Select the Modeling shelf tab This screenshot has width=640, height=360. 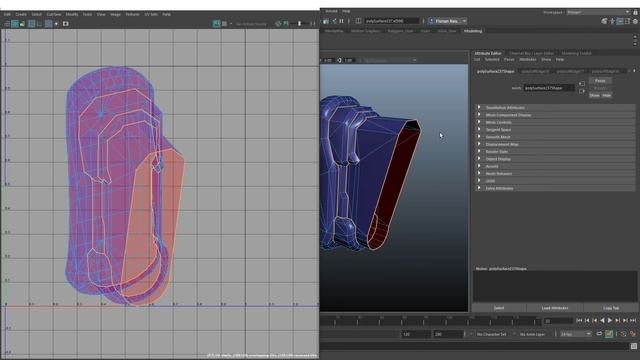click(473, 31)
